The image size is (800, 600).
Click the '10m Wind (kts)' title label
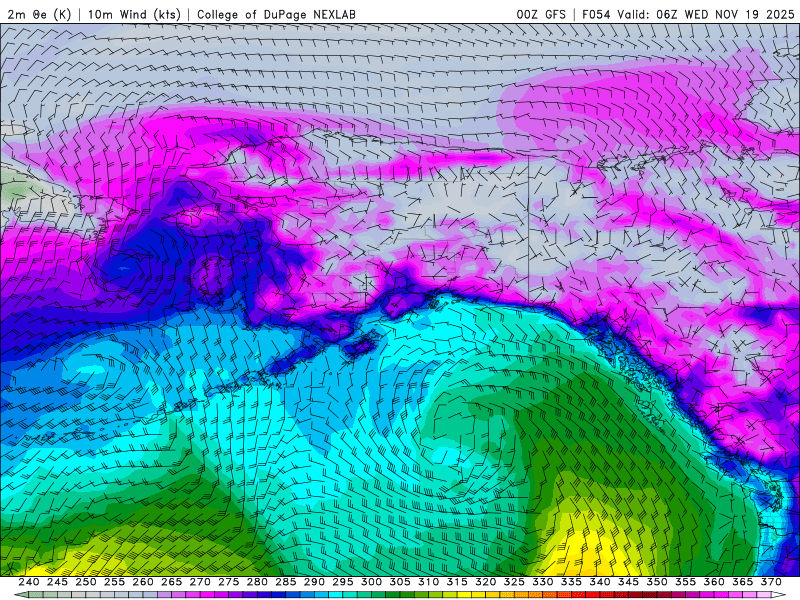point(134,14)
